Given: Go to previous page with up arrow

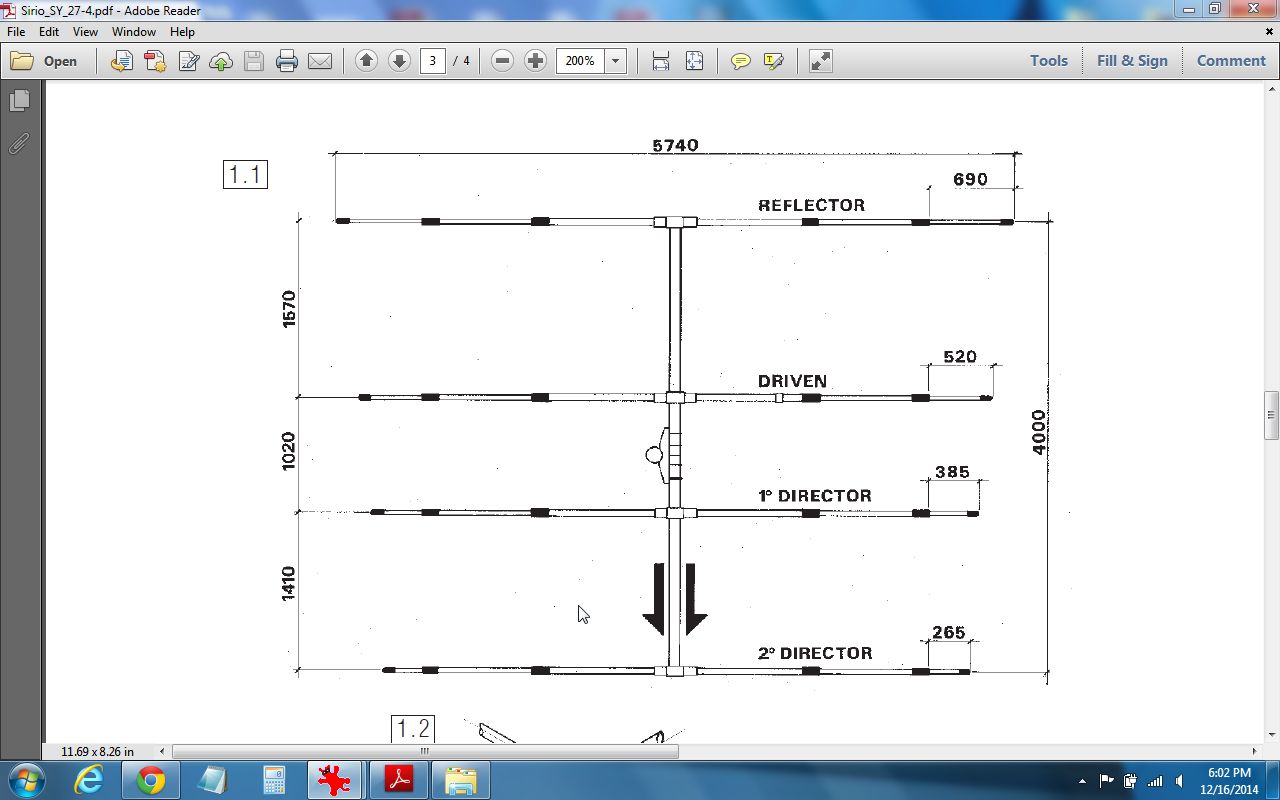Looking at the screenshot, I should point(366,61).
